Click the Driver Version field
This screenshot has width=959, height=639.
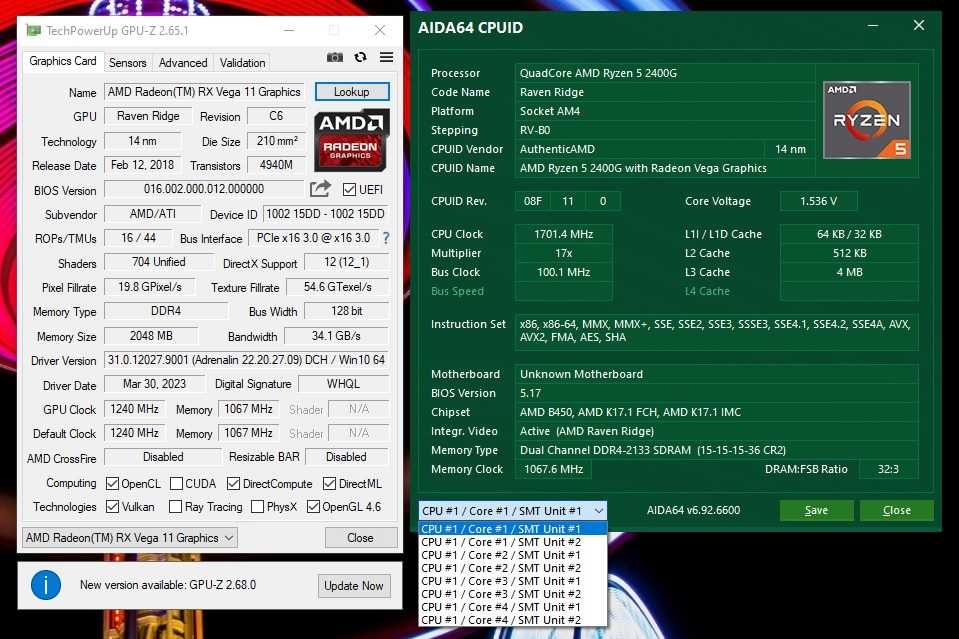tap(246, 360)
